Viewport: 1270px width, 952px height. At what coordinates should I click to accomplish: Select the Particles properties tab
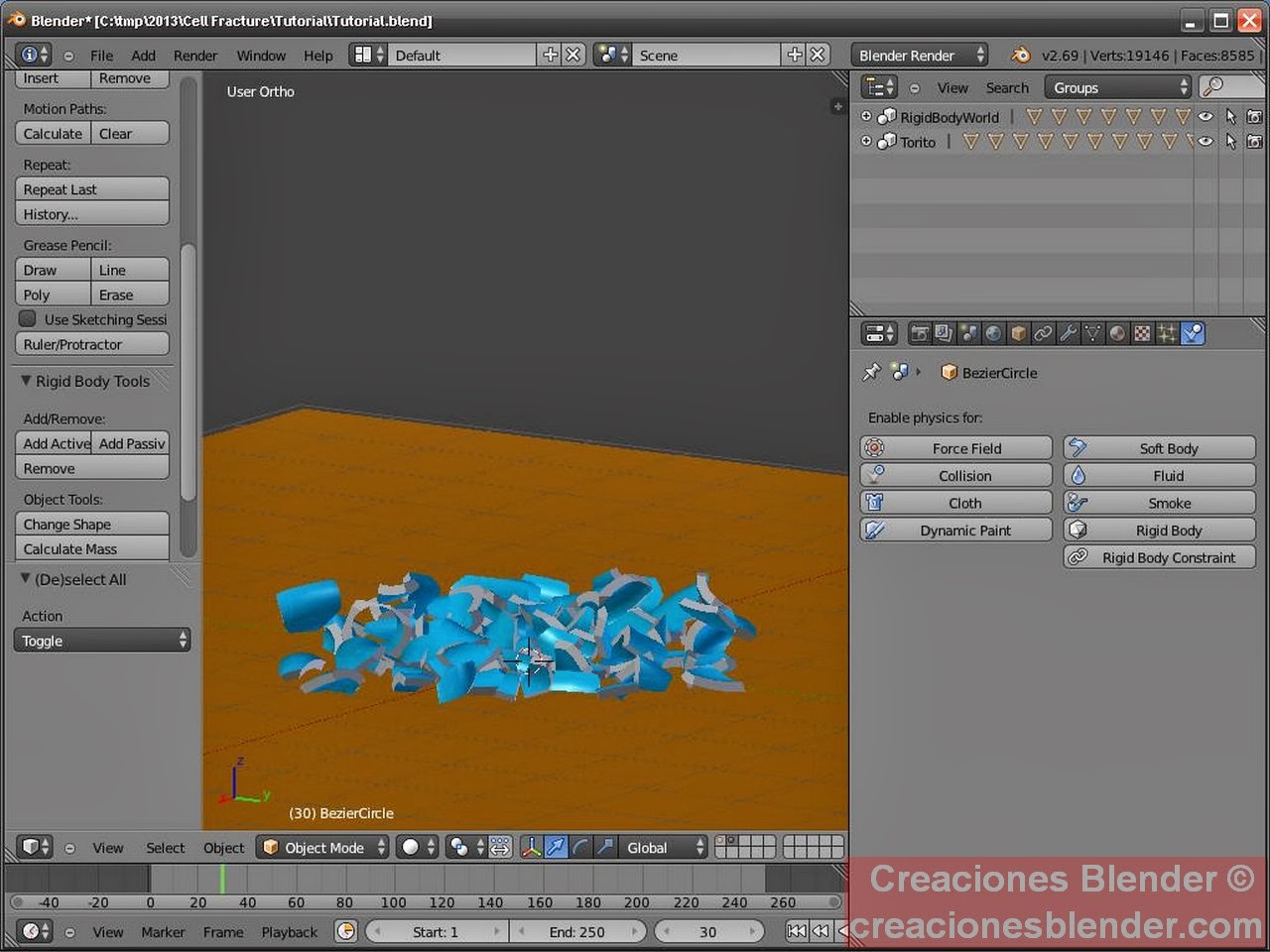(x=1169, y=333)
